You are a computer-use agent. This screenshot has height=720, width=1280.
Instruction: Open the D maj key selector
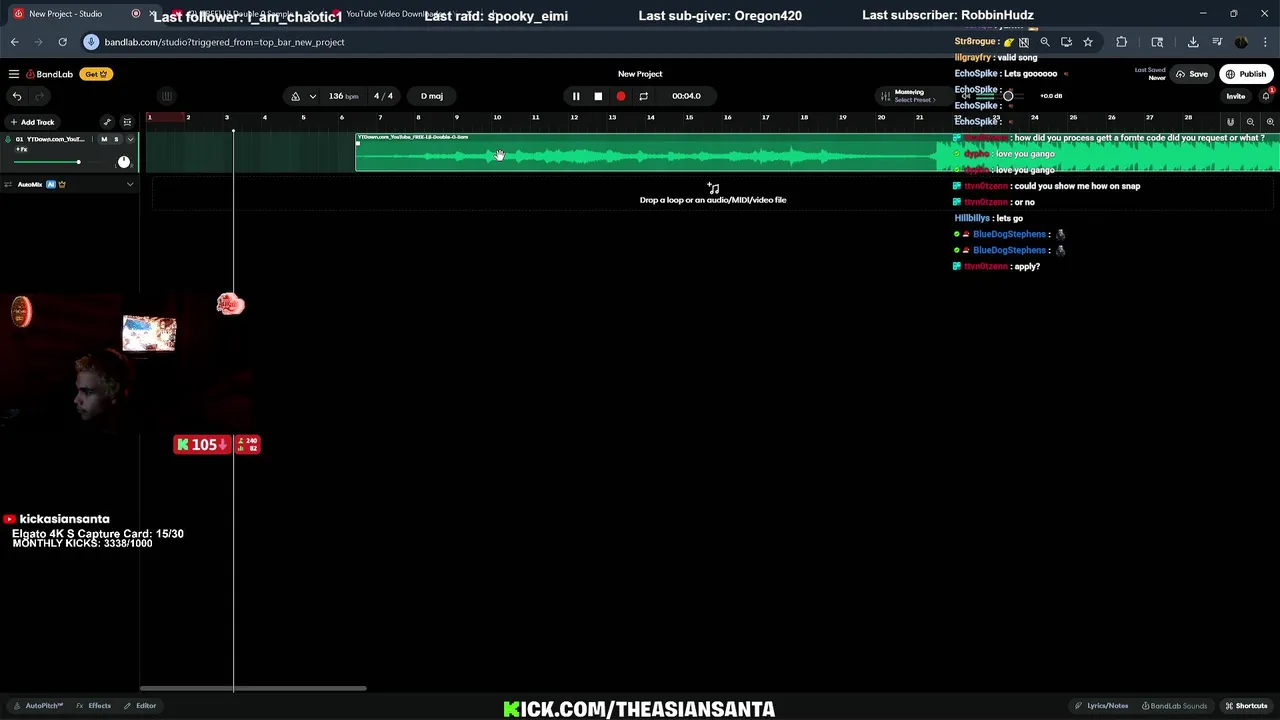click(x=432, y=96)
